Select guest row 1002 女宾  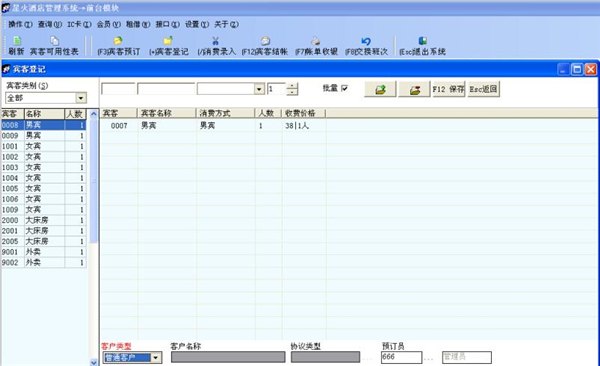point(44,157)
